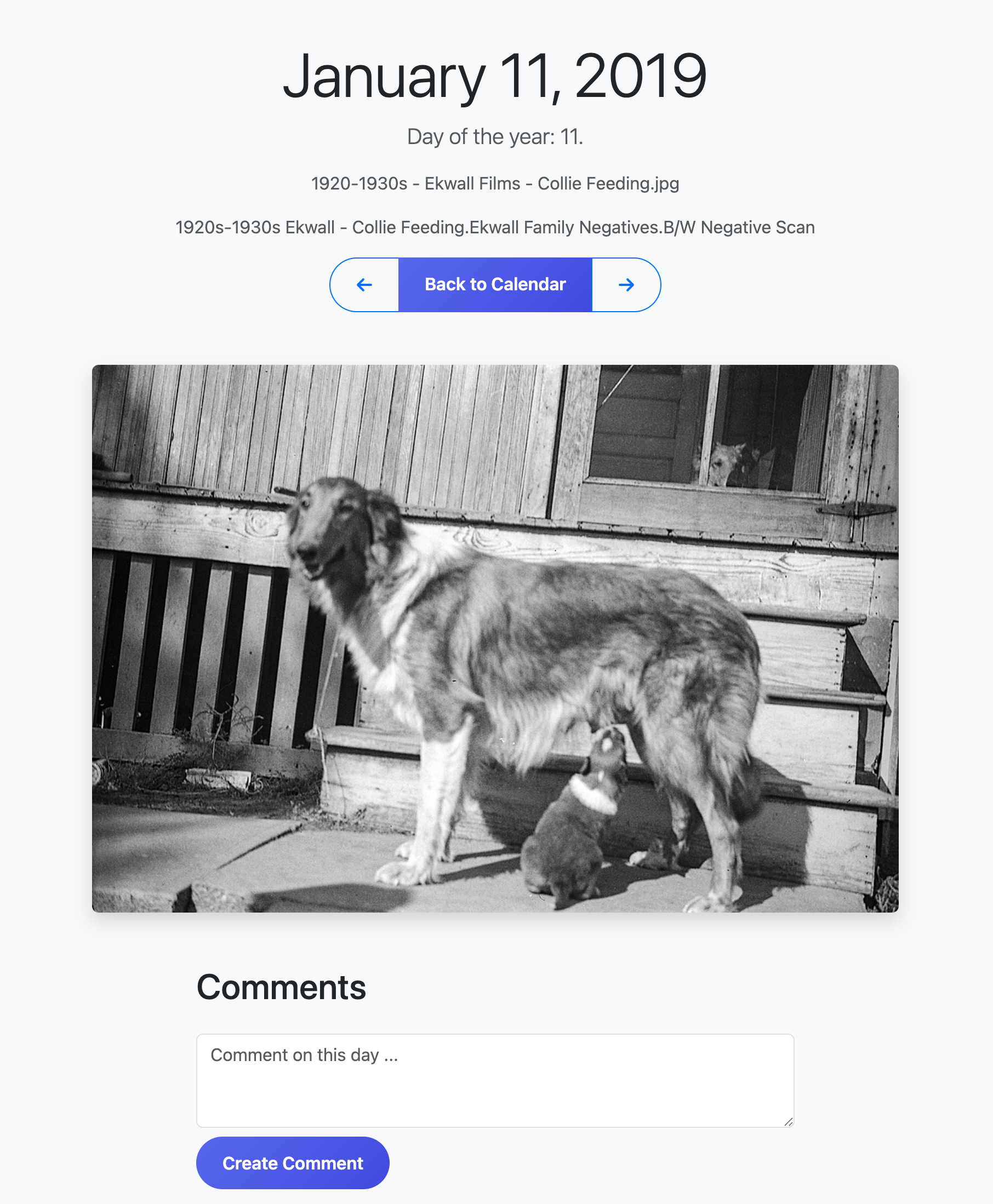The image size is (993, 1204).
Task: Click the Collie Feeding.jpg file name
Action: [495, 184]
